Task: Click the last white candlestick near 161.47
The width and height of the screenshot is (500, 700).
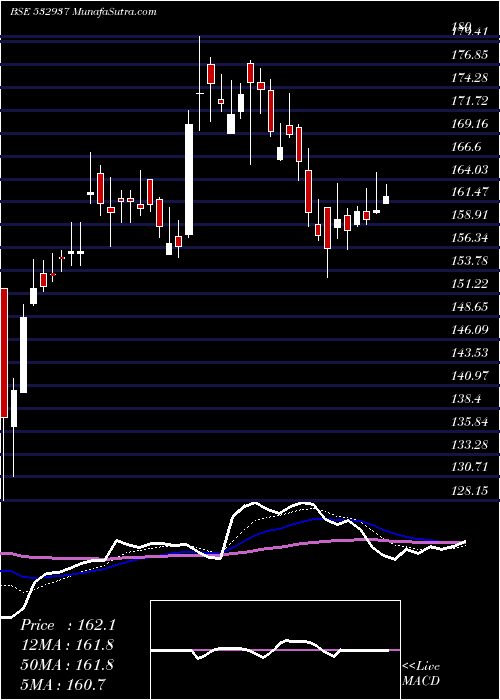Action: pos(386,200)
